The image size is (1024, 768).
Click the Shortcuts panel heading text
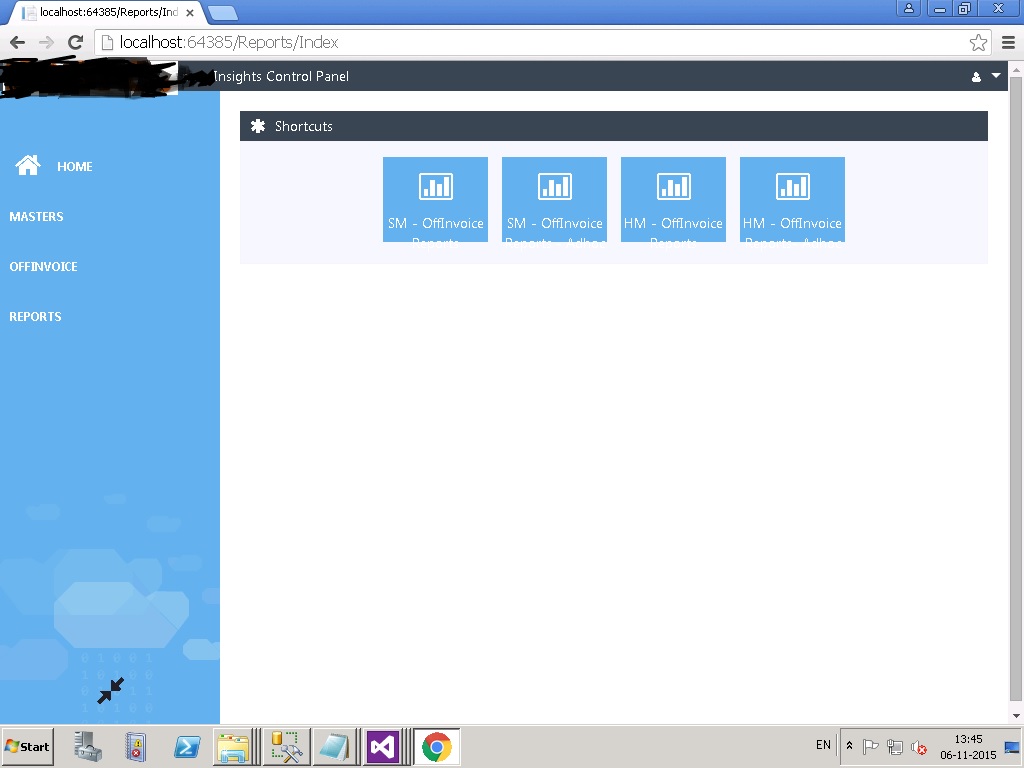(304, 126)
